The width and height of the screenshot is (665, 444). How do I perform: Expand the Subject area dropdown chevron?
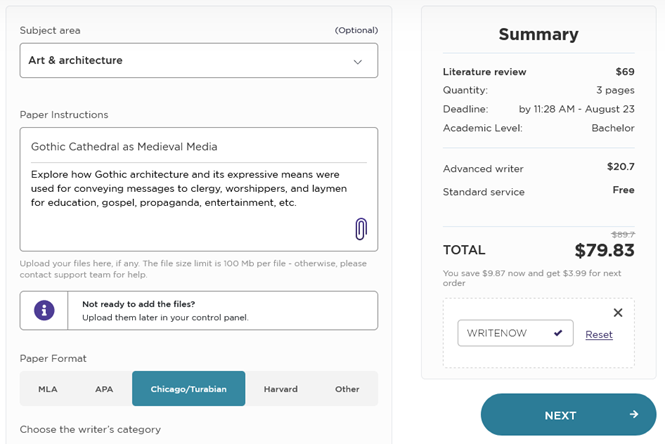click(x=358, y=62)
